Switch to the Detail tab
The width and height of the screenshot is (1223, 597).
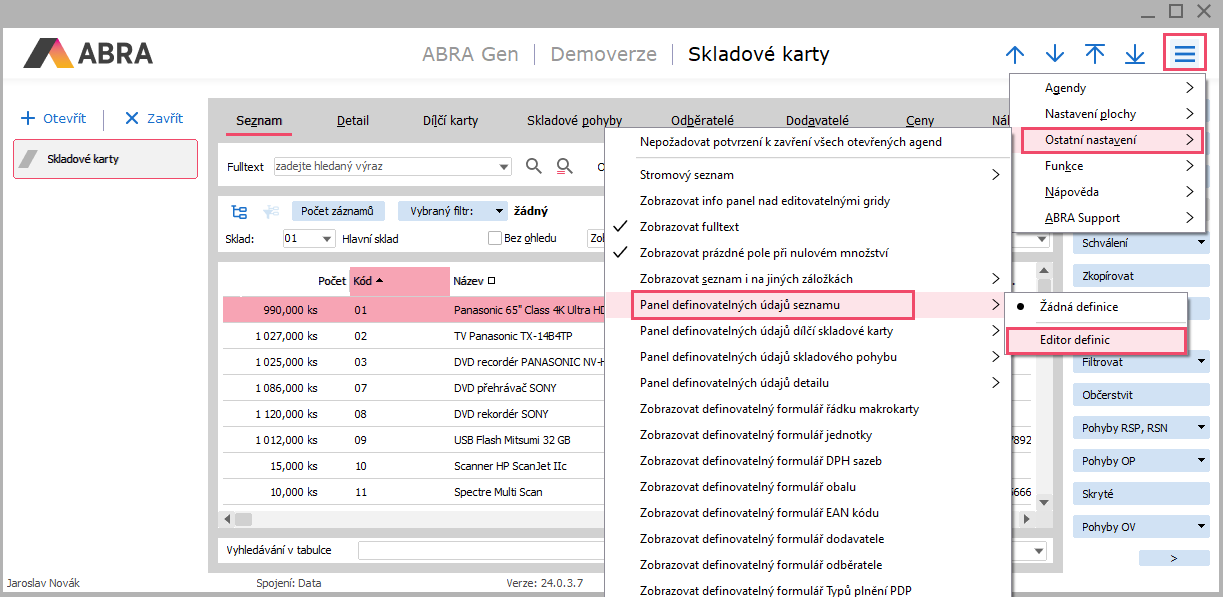(353, 120)
